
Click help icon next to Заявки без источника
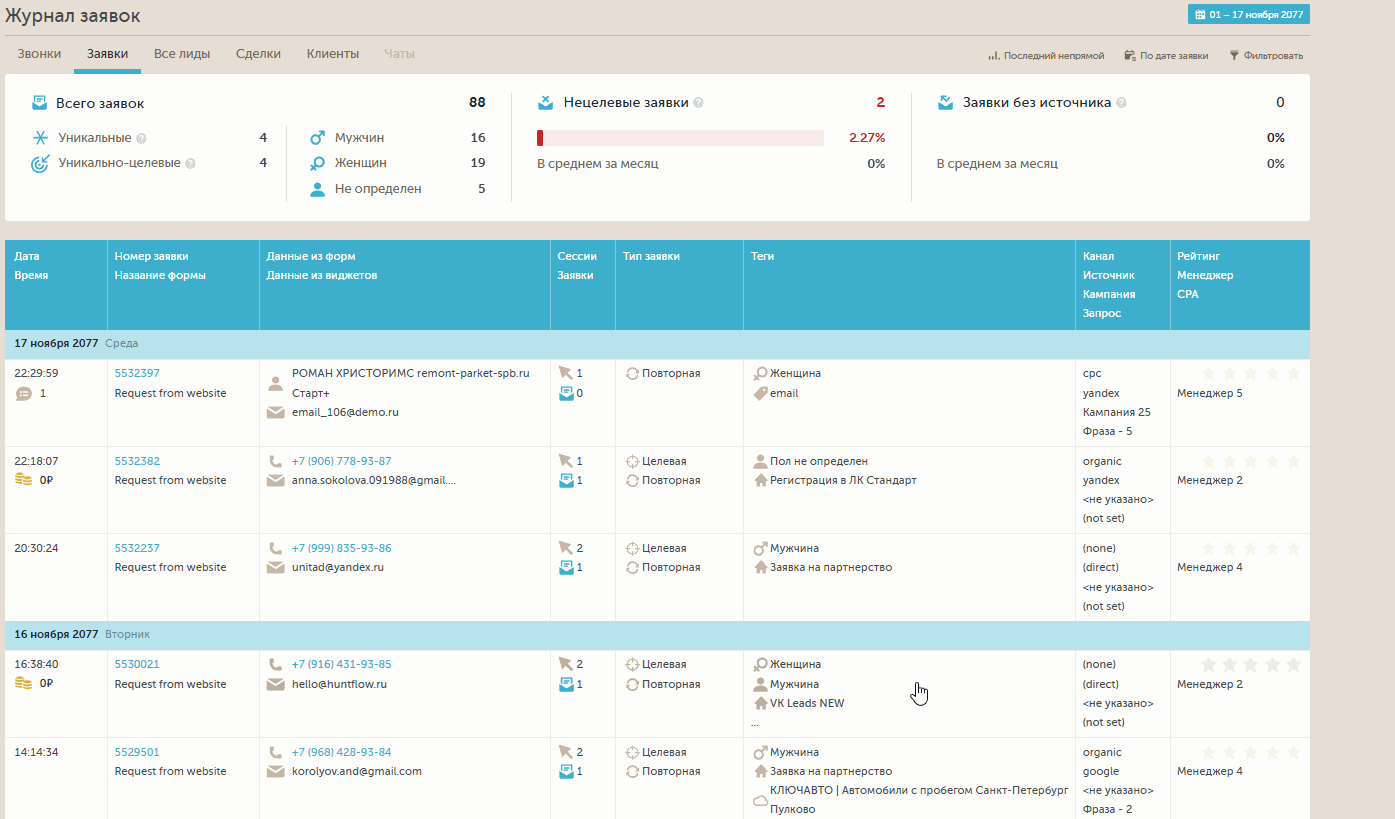[x=1121, y=103]
